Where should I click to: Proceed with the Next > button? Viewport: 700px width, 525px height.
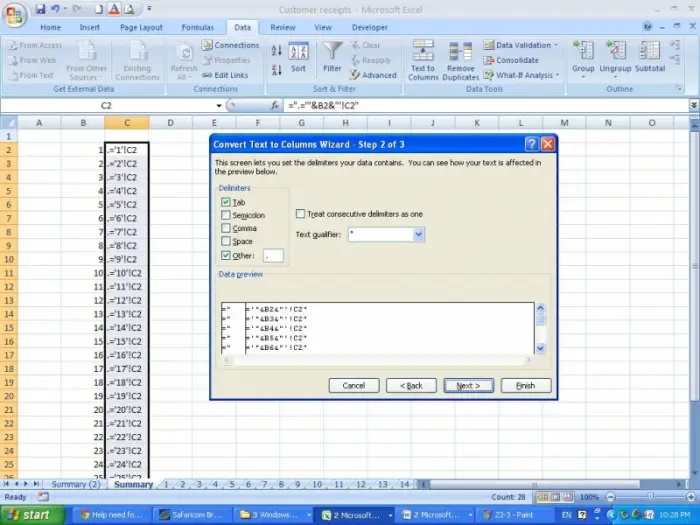(x=468, y=385)
